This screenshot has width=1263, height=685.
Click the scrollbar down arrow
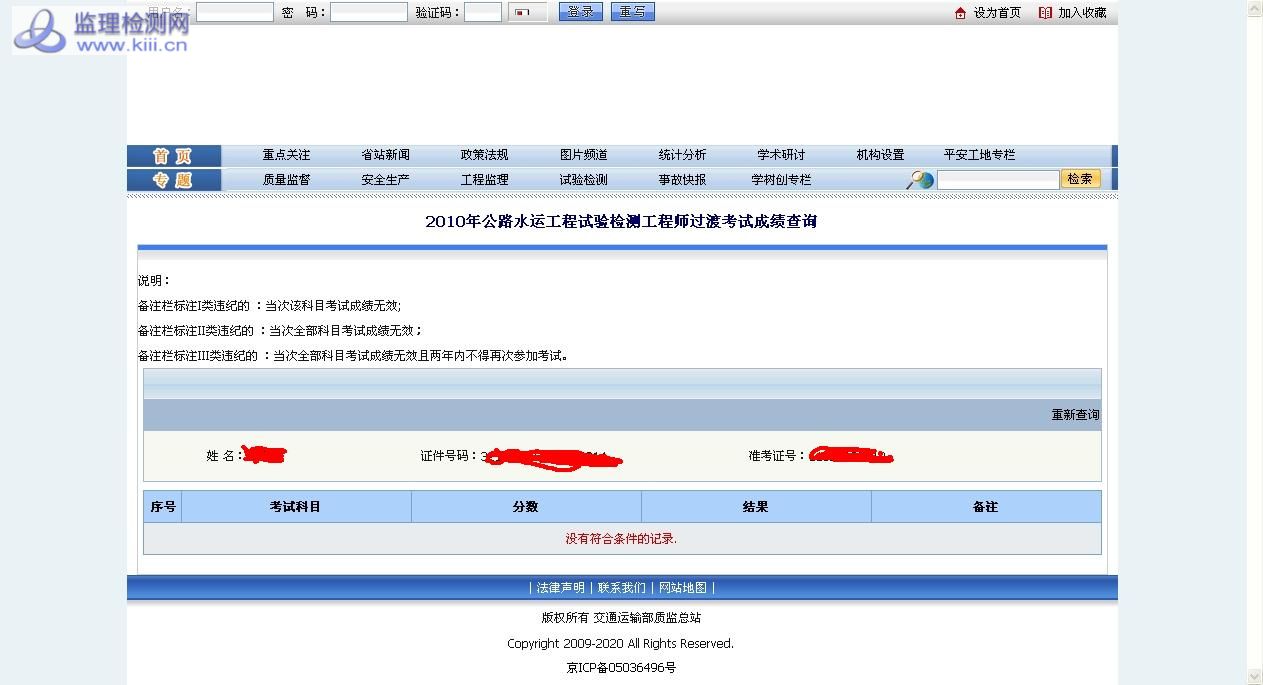pyautogui.click(x=1254, y=677)
